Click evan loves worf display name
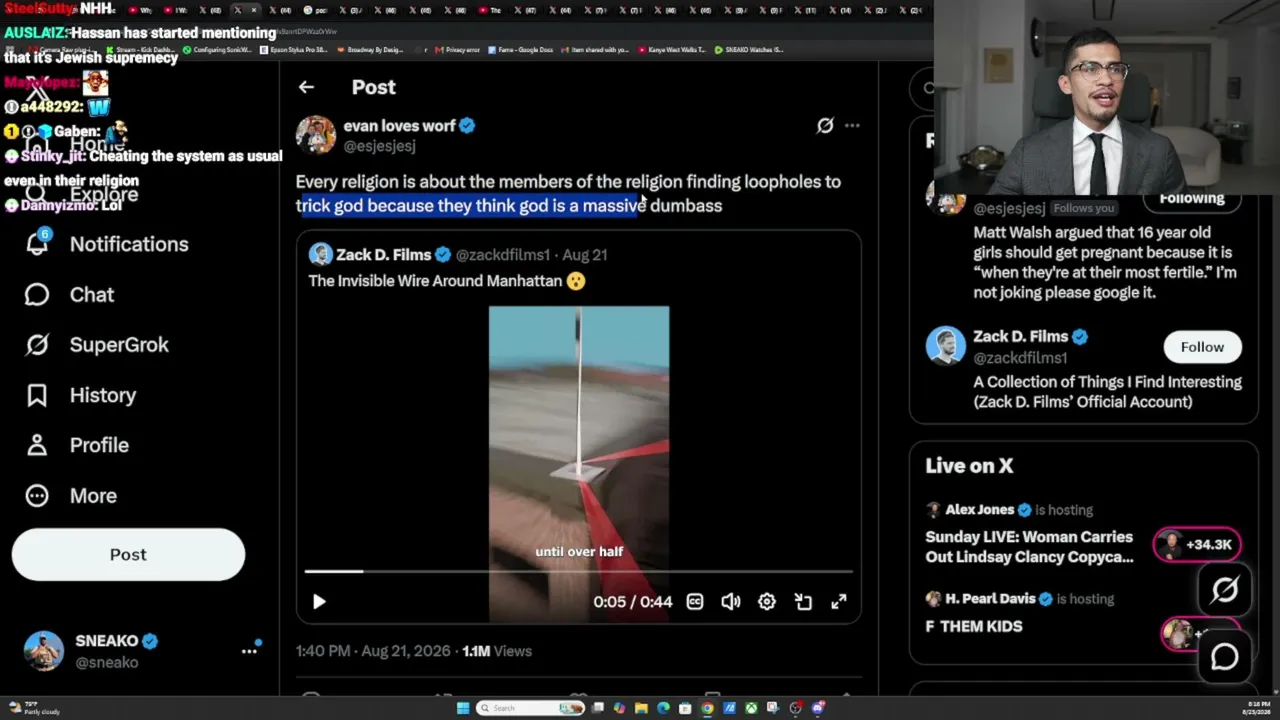The height and width of the screenshot is (720, 1280). click(399, 125)
